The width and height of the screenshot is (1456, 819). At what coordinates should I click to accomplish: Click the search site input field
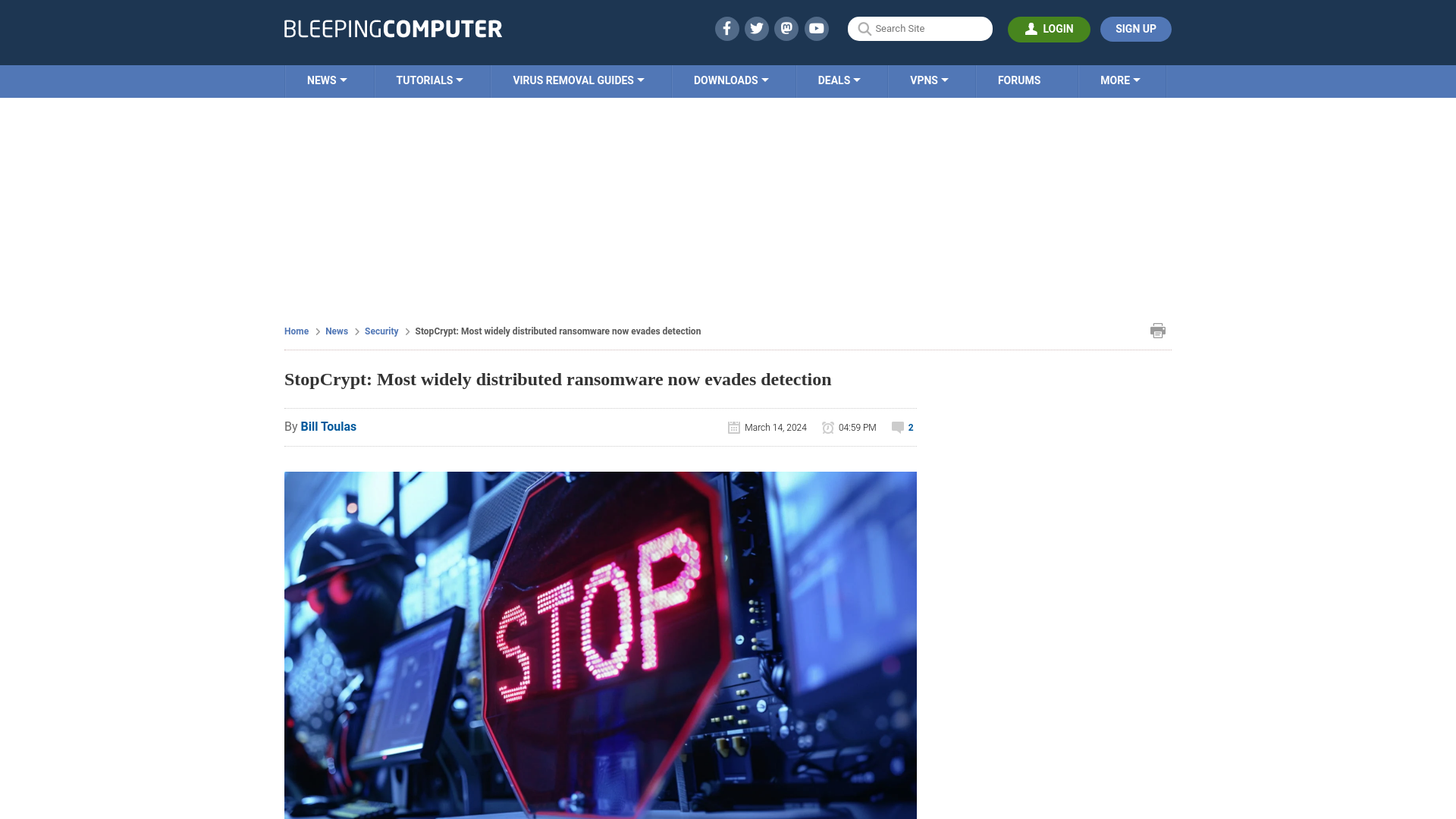[x=920, y=28]
